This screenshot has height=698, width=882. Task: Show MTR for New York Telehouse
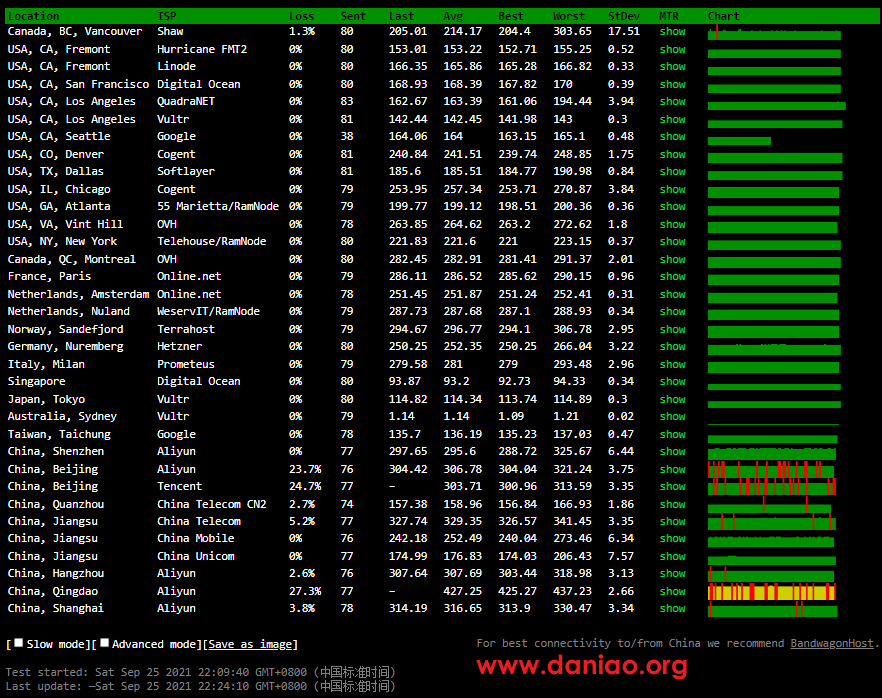point(673,241)
